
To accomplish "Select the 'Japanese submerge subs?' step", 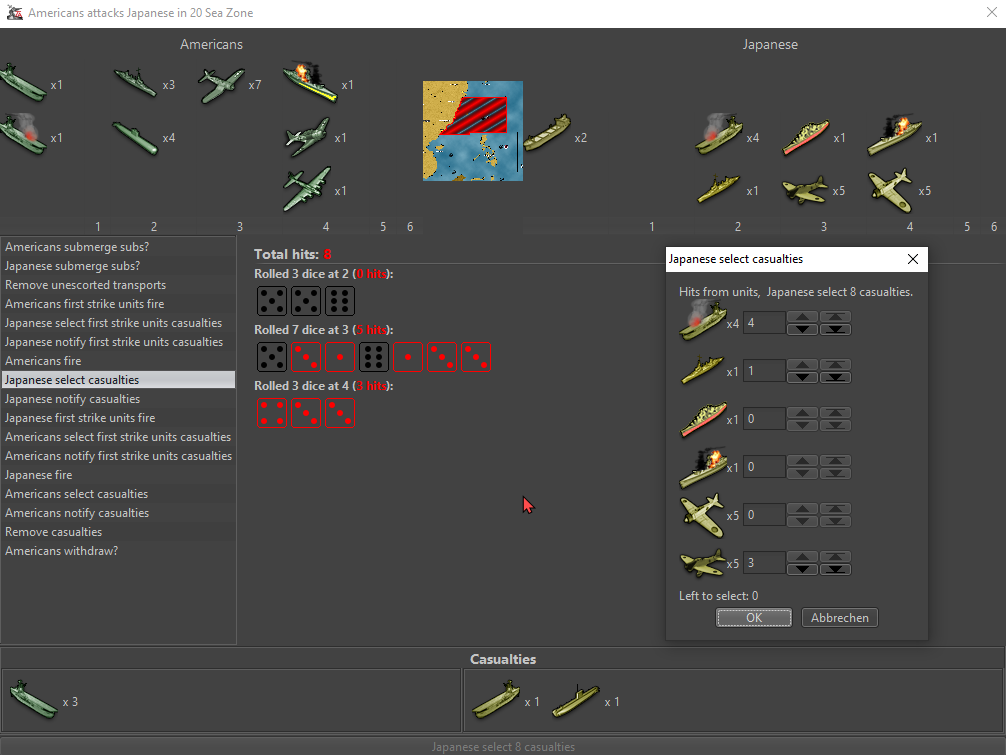I will coord(119,266).
